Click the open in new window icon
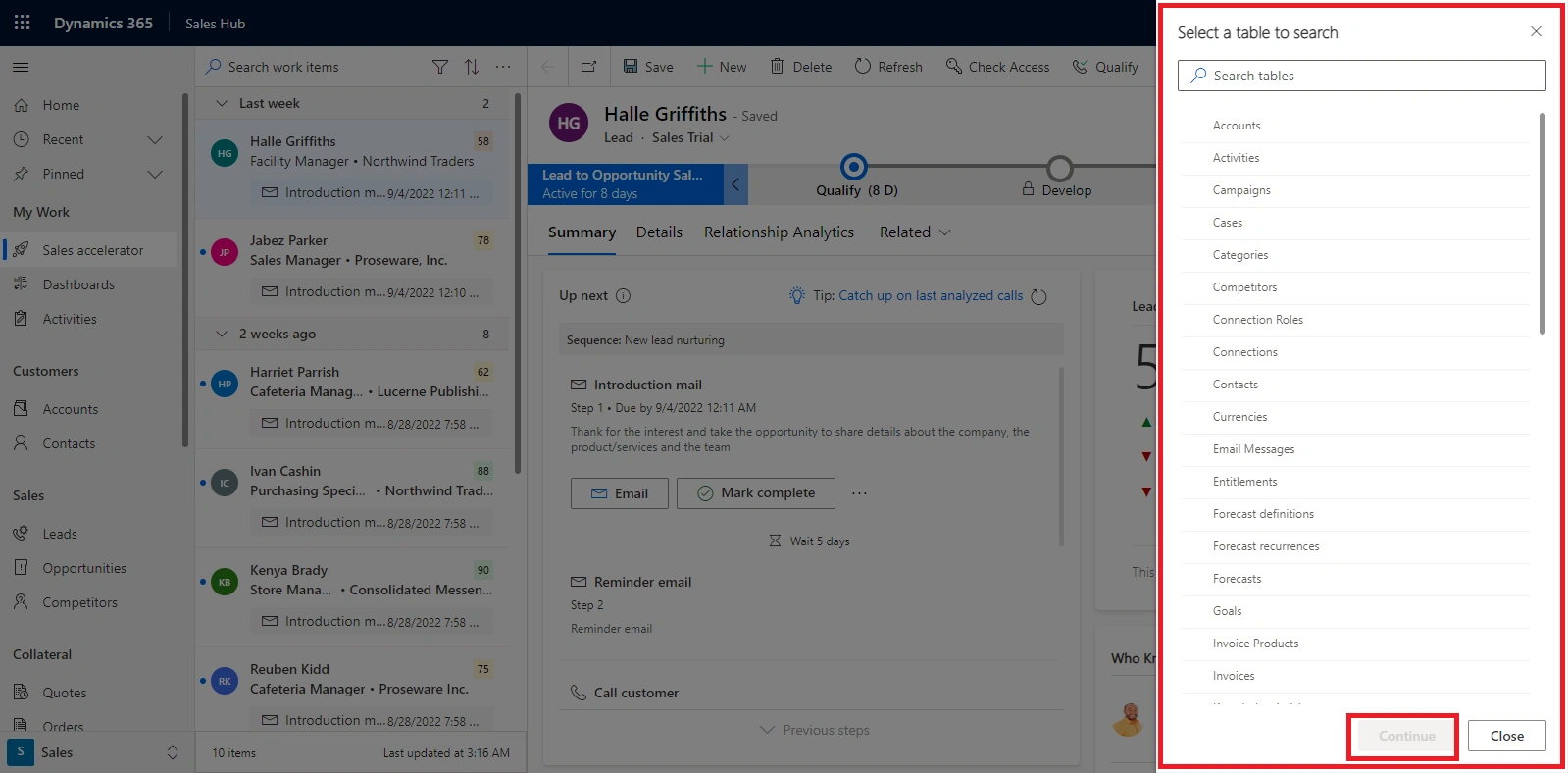The height and width of the screenshot is (773, 1568). click(x=588, y=67)
